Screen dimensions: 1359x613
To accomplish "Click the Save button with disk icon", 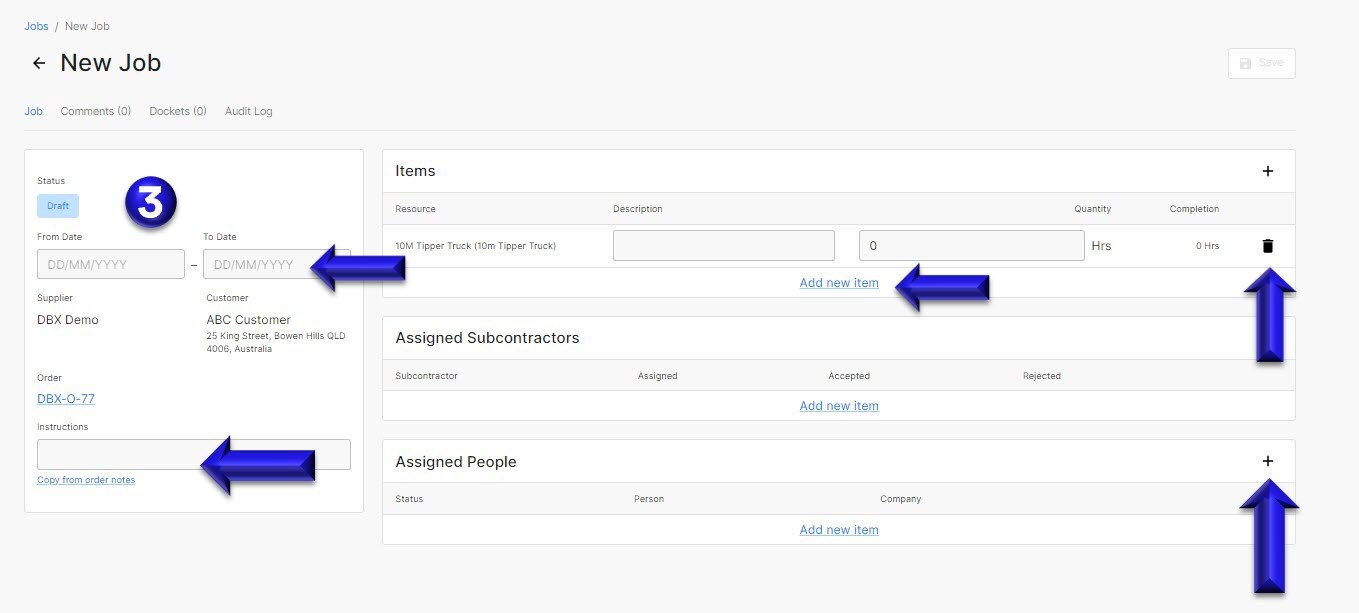I will click(x=1261, y=62).
